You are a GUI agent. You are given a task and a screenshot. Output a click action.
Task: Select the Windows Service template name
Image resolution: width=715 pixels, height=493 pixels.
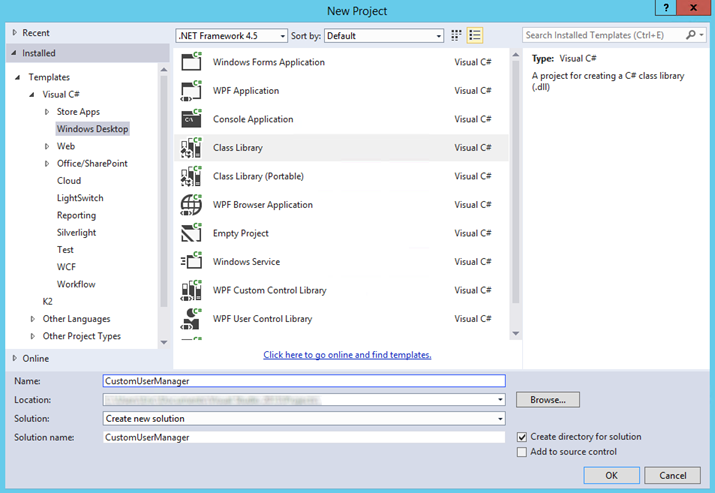[x=246, y=262]
